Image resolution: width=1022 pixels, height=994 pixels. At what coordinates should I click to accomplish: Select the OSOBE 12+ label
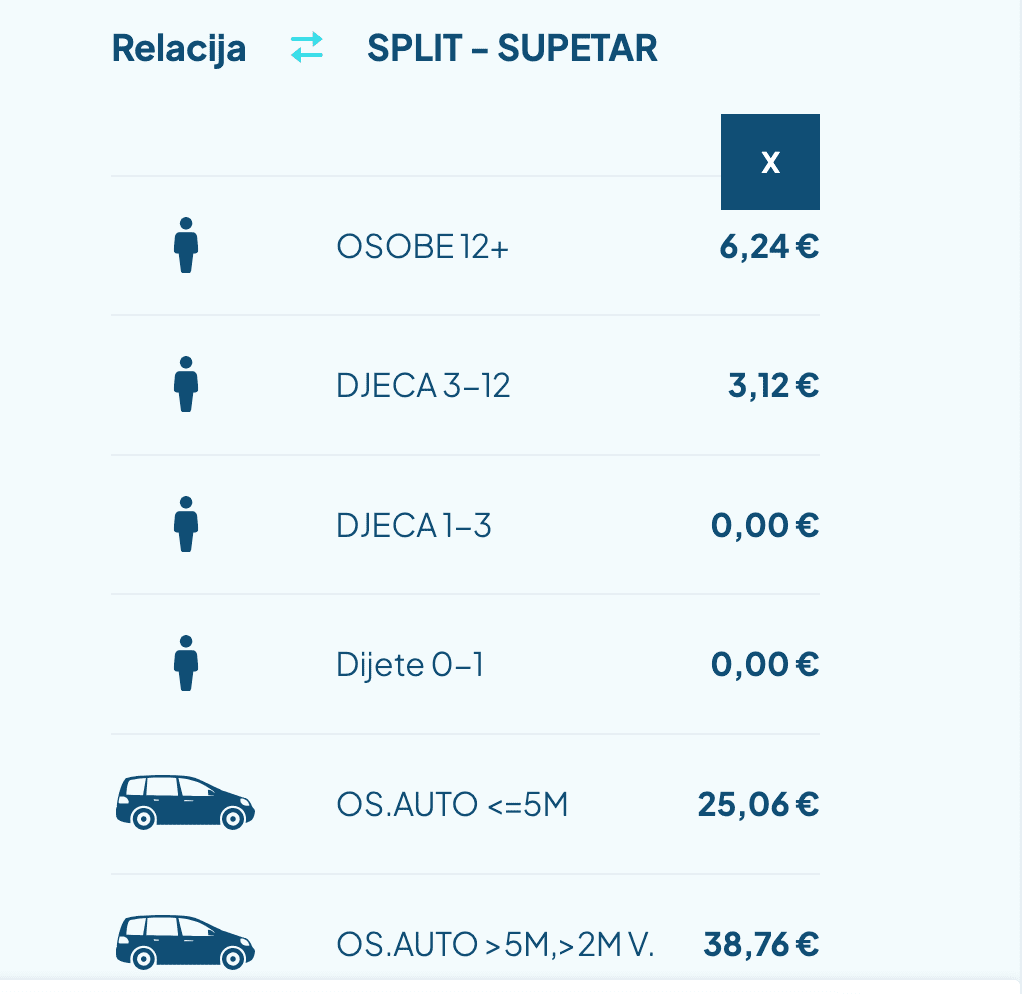coord(422,247)
